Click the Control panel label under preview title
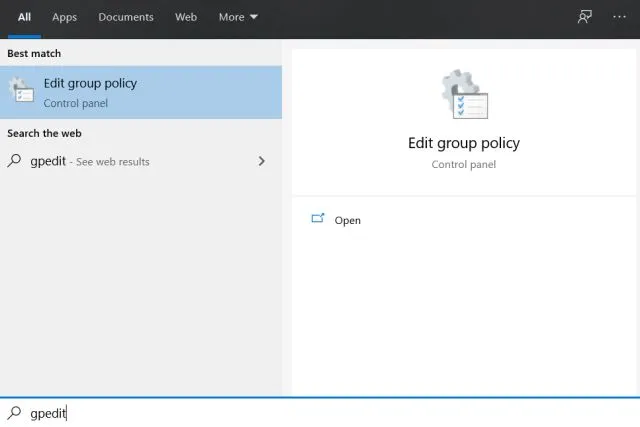The image size is (640, 427). pyautogui.click(x=463, y=164)
